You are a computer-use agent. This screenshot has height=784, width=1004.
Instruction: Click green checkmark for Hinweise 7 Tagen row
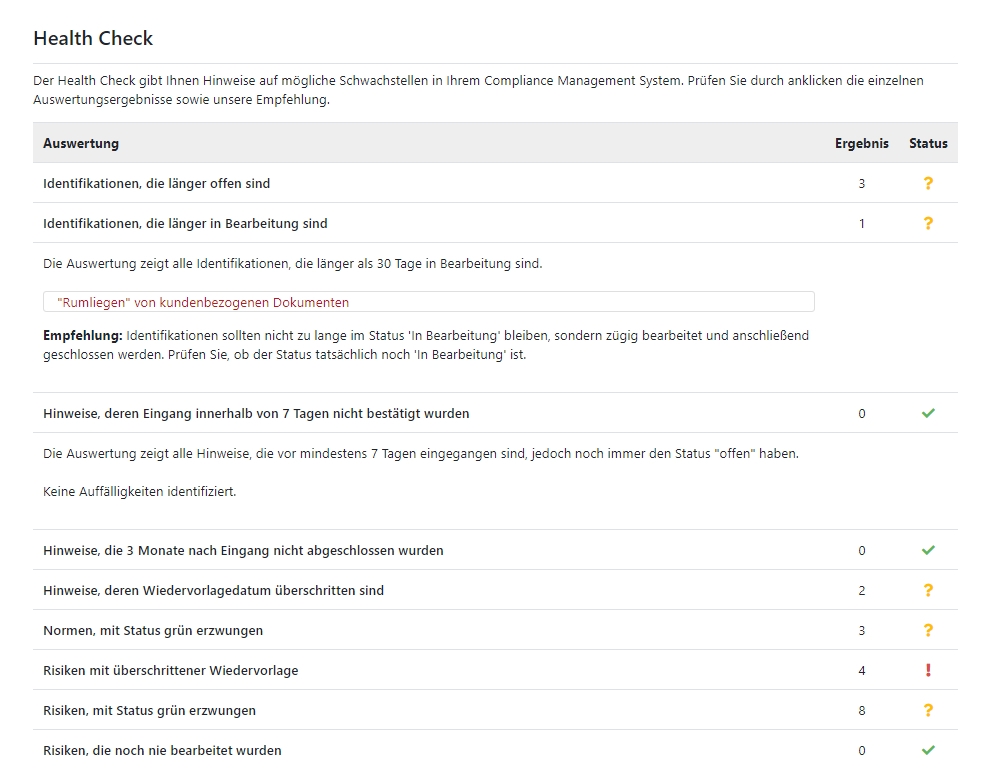(x=927, y=414)
